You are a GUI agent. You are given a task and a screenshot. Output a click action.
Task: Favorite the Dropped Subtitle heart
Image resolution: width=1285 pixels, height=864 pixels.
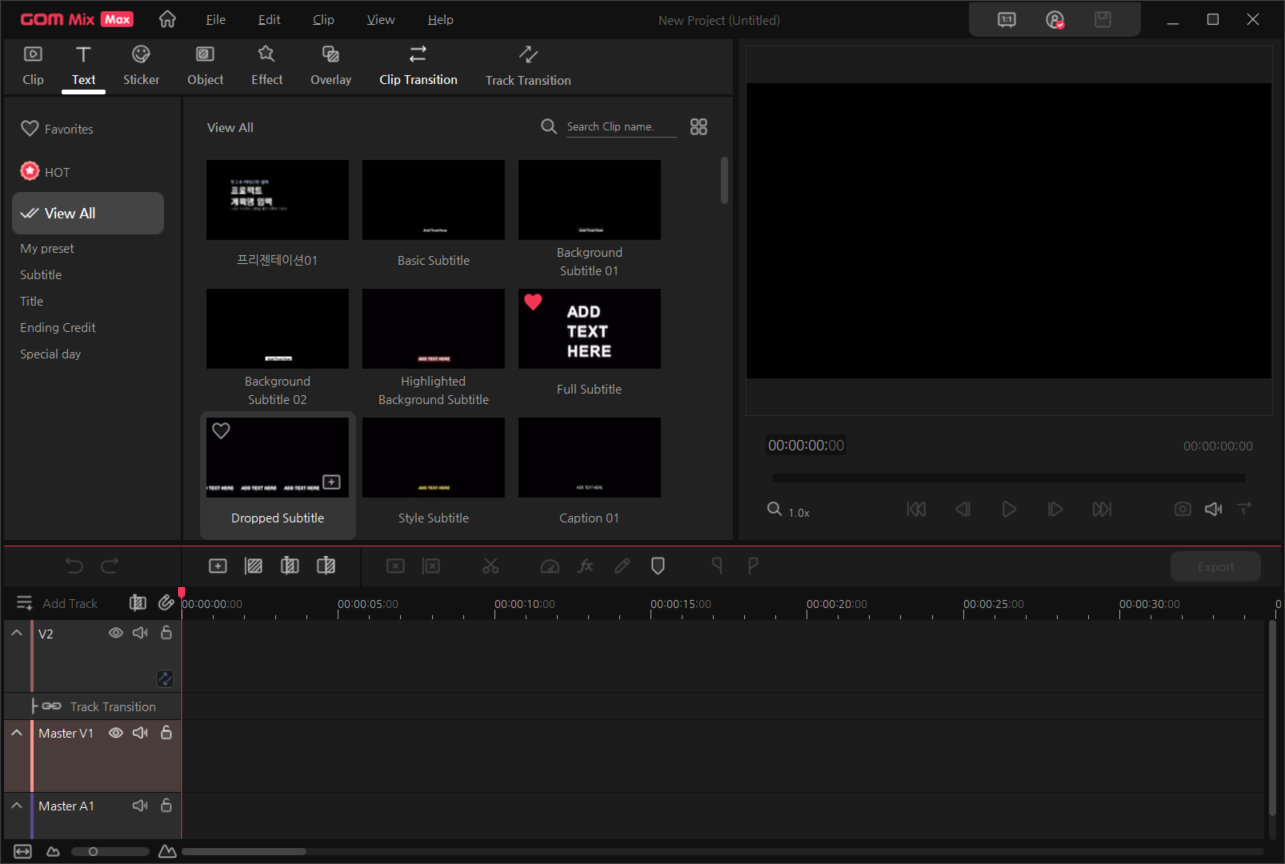(221, 431)
